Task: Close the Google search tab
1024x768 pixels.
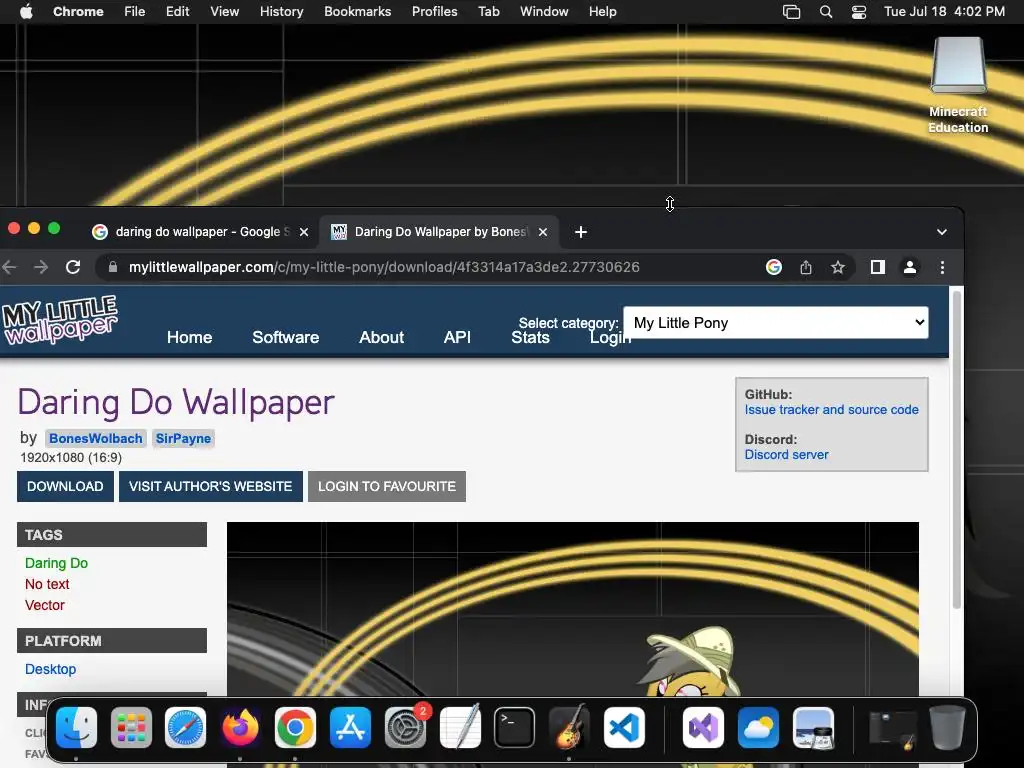Action: pos(304,232)
